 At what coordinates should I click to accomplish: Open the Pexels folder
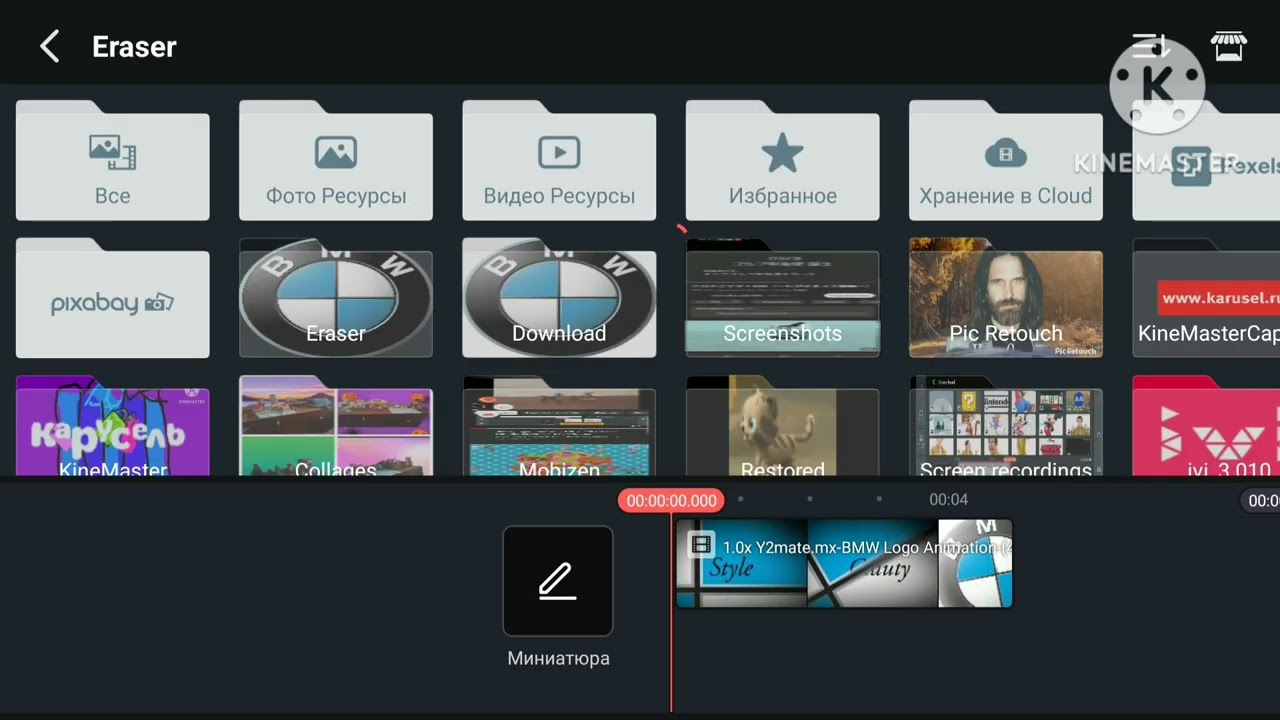[1206, 160]
